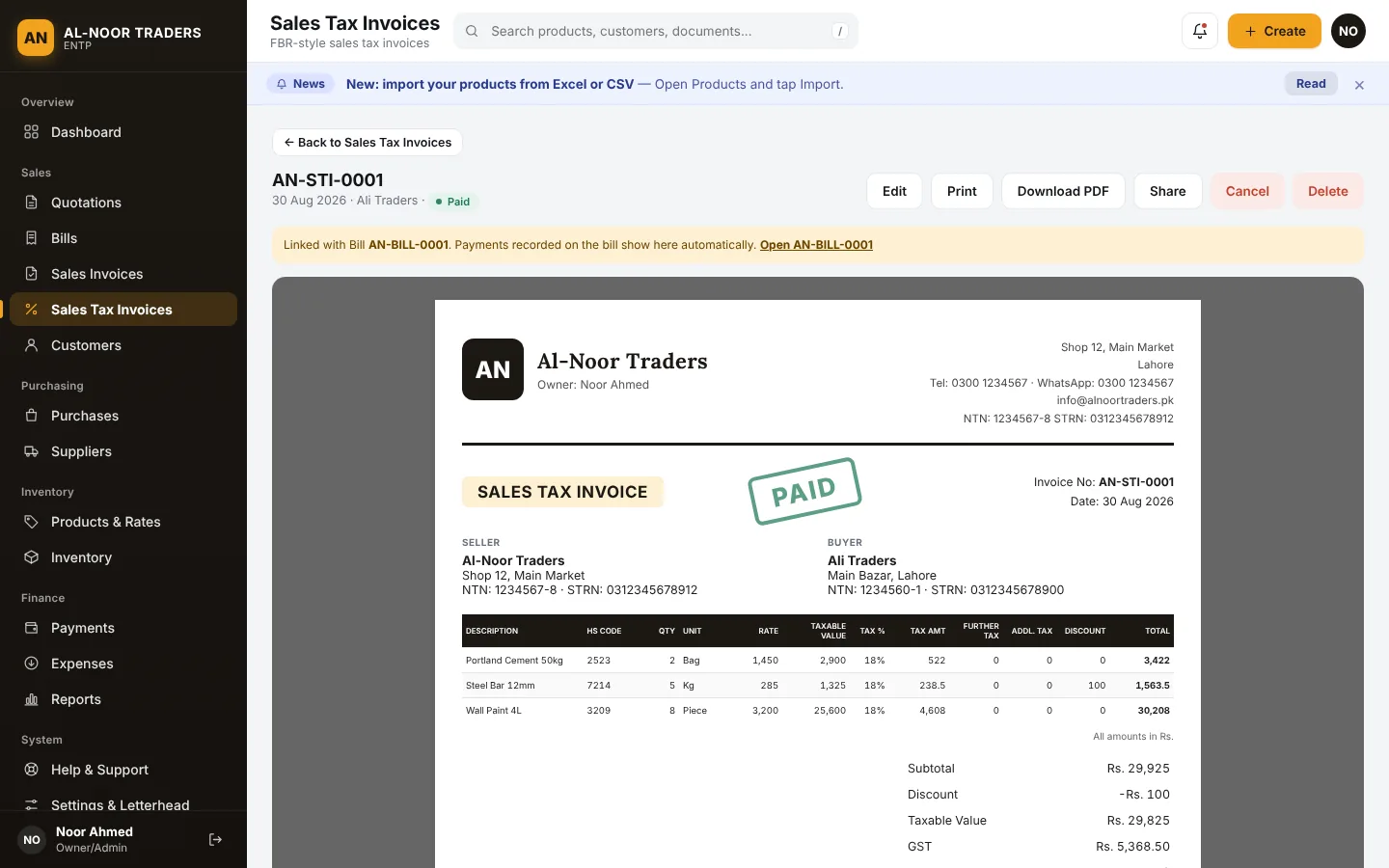The width and height of the screenshot is (1389, 868).
Task: Click the Print button
Action: pyautogui.click(x=962, y=191)
